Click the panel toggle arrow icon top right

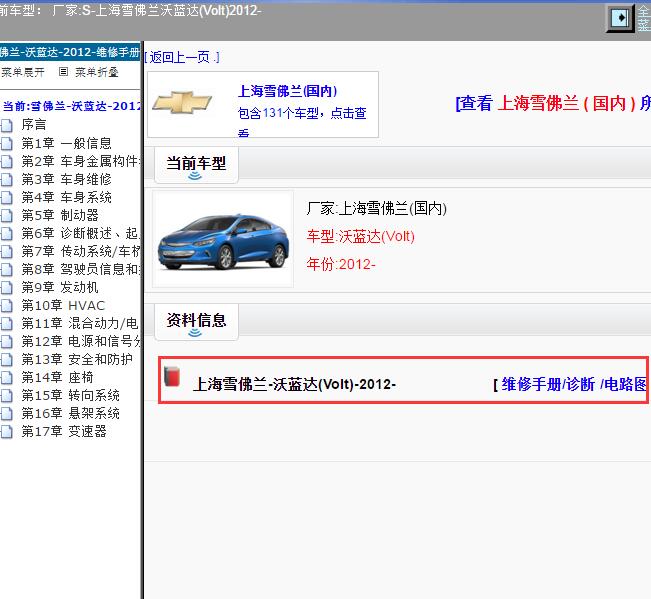[621, 18]
